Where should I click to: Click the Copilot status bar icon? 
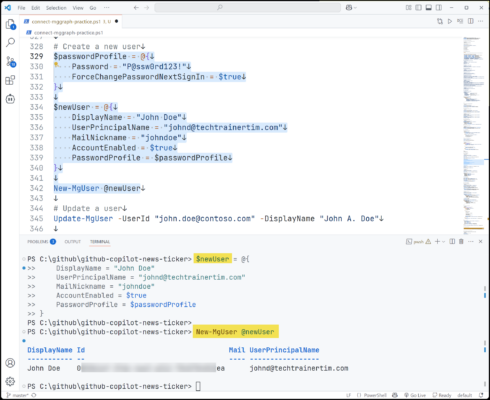[395, 395]
